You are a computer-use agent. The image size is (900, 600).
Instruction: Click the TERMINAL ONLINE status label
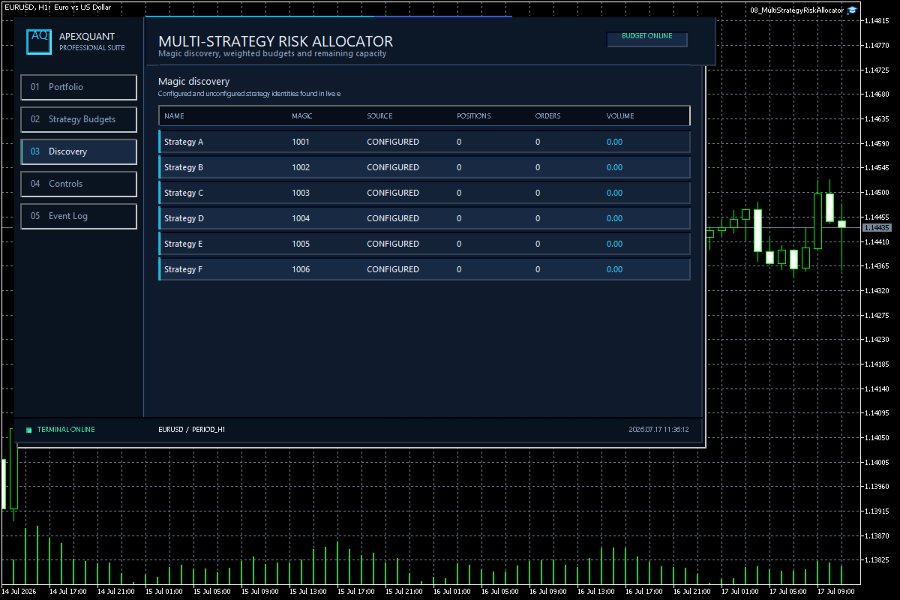[x=66, y=429]
